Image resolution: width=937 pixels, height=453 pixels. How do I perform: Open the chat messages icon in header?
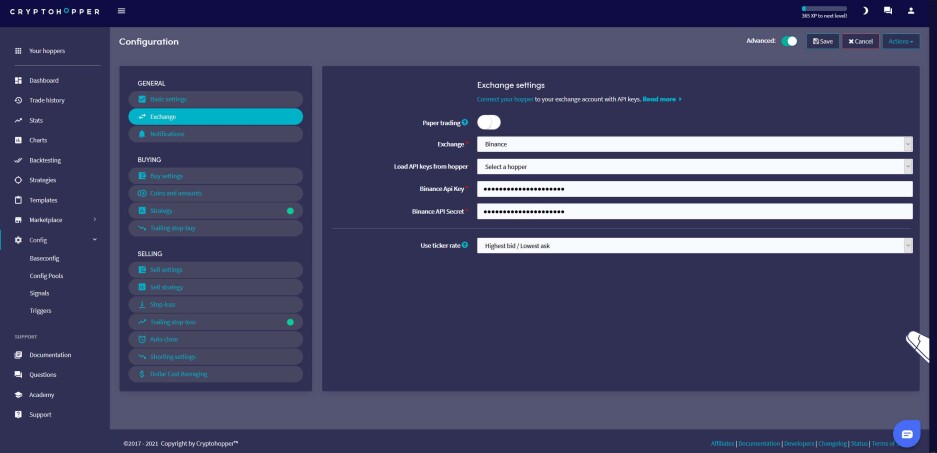click(888, 11)
